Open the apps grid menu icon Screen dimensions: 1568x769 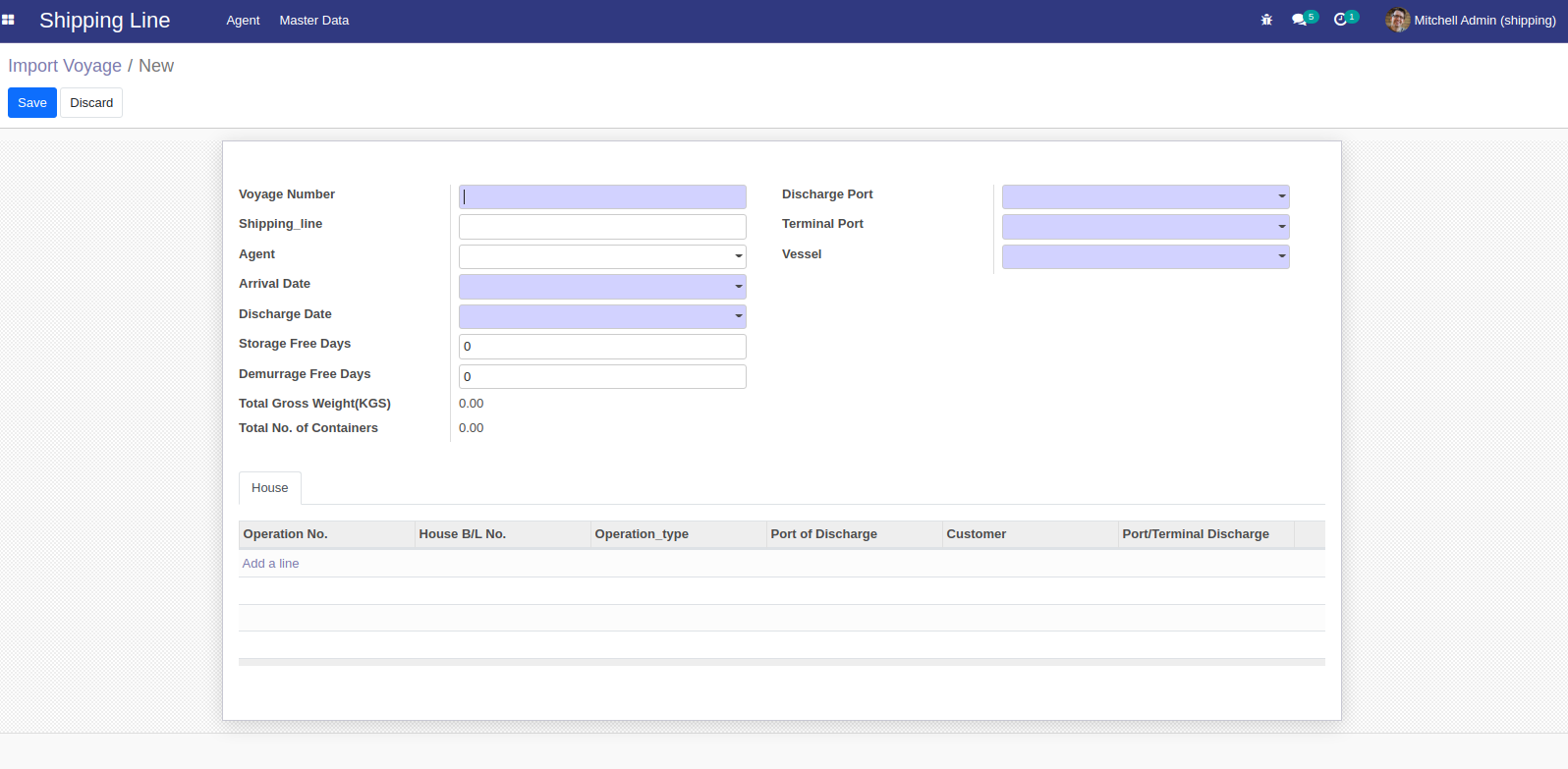click(x=8, y=20)
